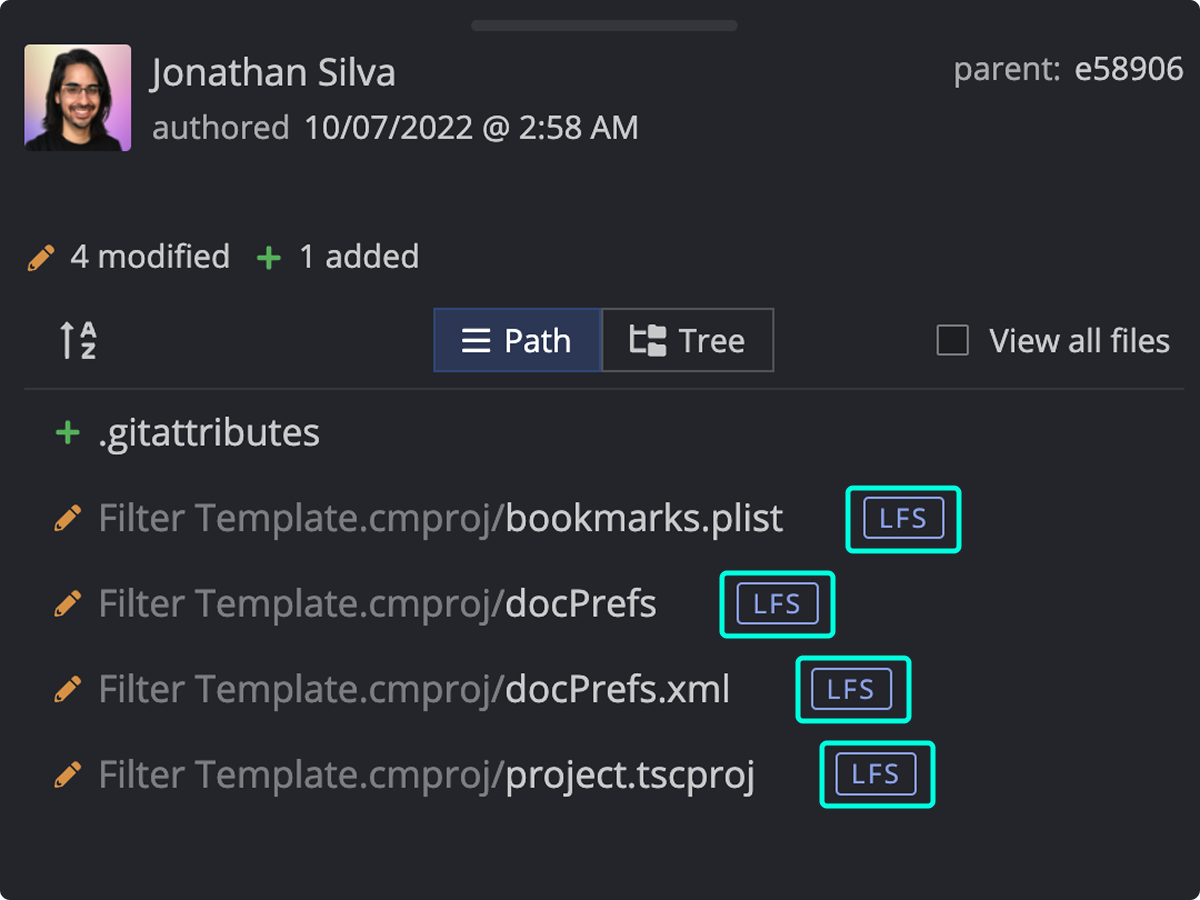
Task: Click Jonathan Silva's profile picture
Action: tap(77, 97)
